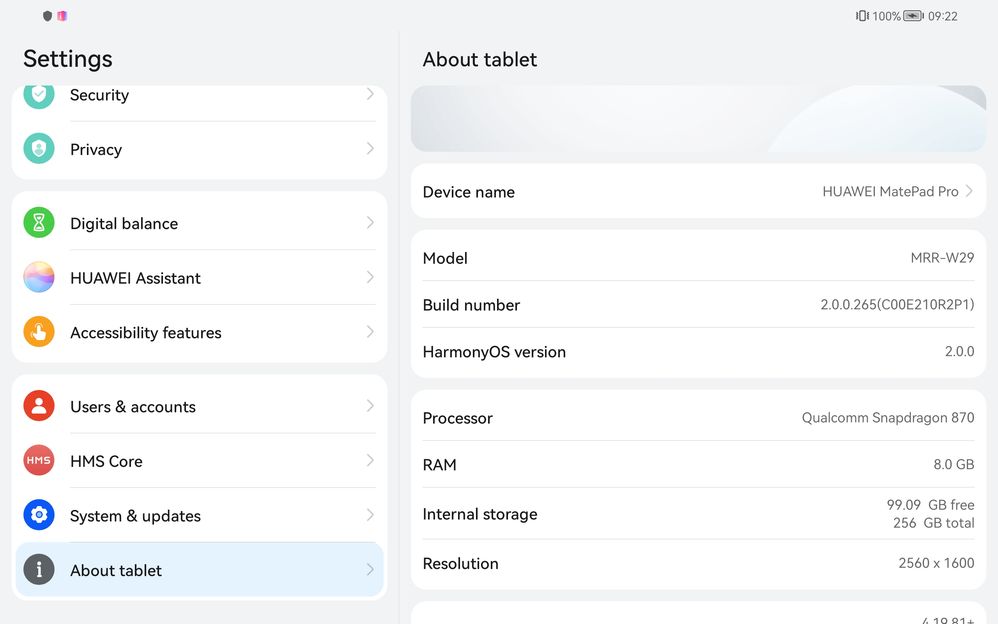The image size is (998, 624).
Task: Click the HarmonyOS version row
Action: pos(698,352)
